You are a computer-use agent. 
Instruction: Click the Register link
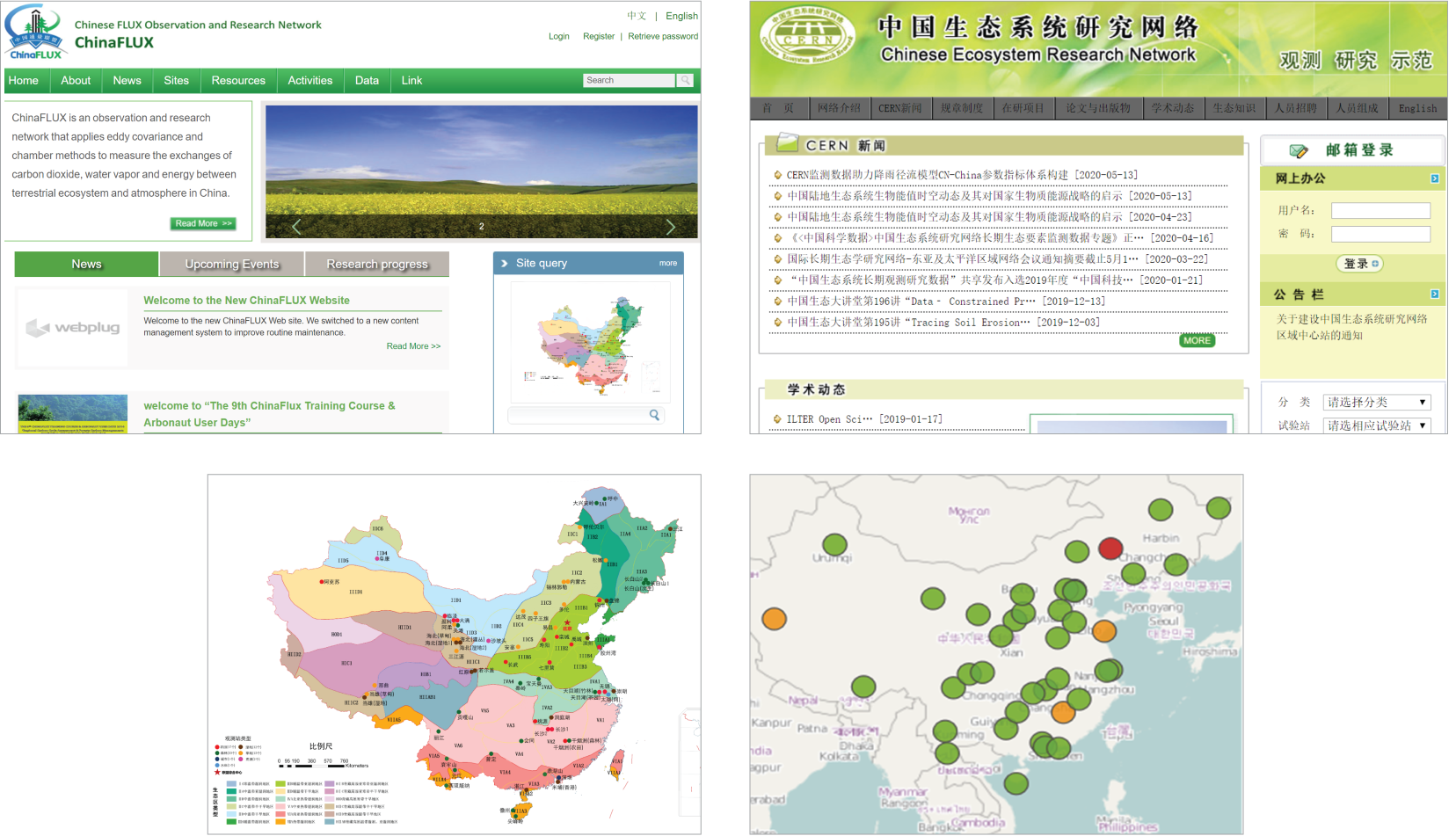point(599,36)
